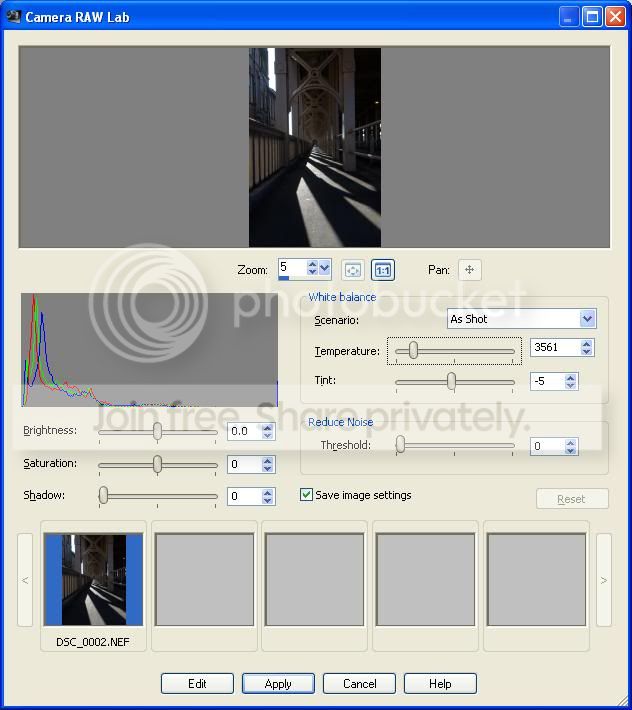The width and height of the screenshot is (632, 710).
Task: Increase Temperature value with up arrow
Action: click(x=586, y=344)
